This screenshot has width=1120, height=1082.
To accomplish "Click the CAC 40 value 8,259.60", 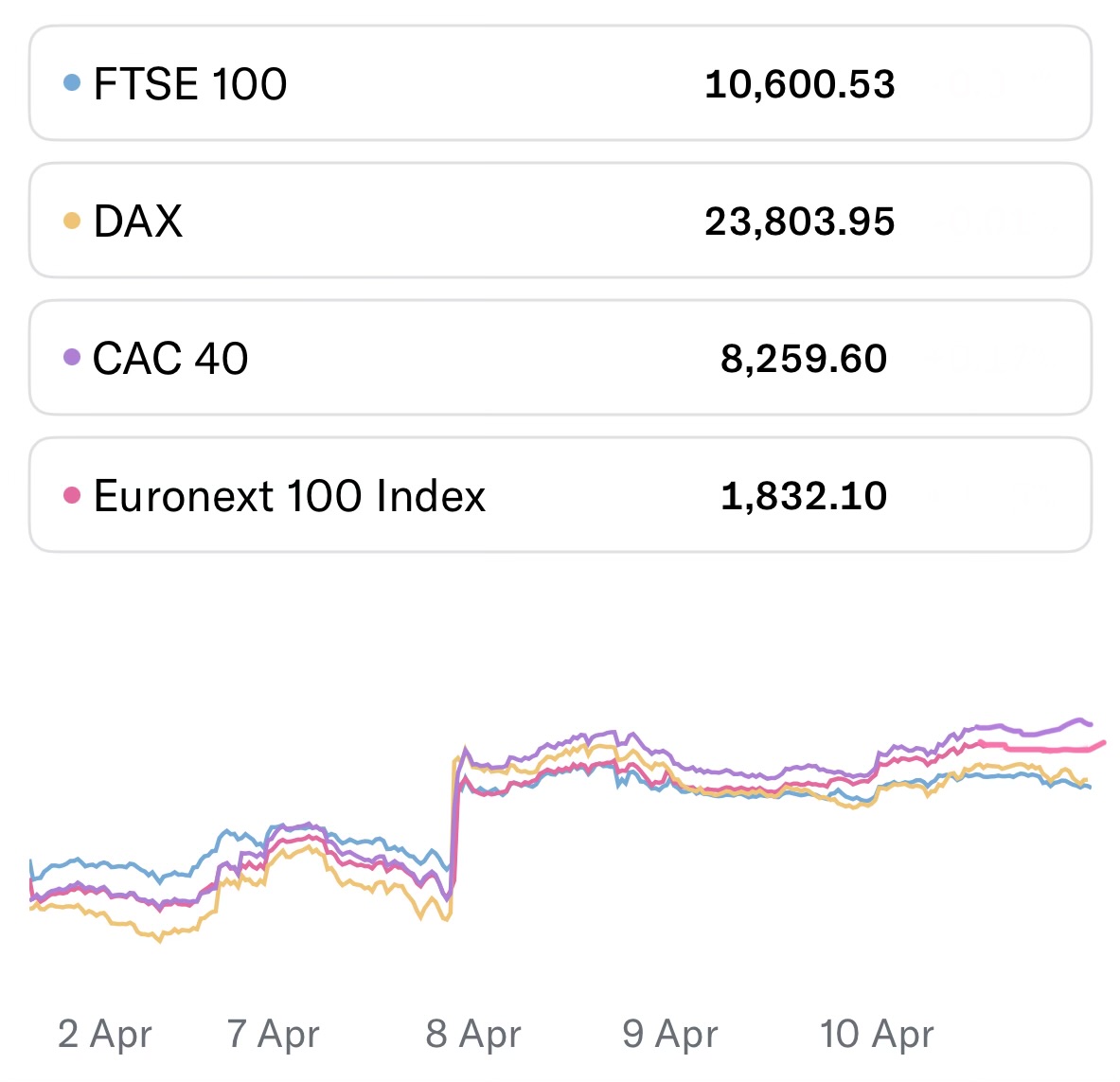I will pyautogui.click(x=803, y=359).
